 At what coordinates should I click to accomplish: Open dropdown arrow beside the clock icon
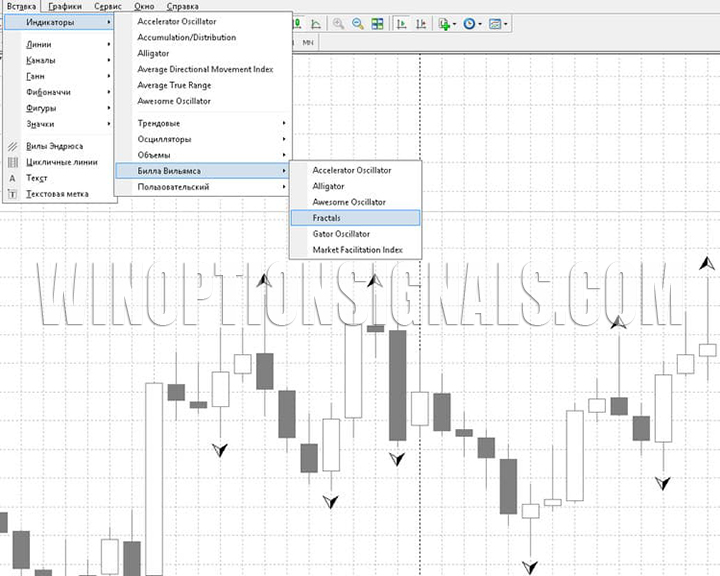(x=480, y=24)
